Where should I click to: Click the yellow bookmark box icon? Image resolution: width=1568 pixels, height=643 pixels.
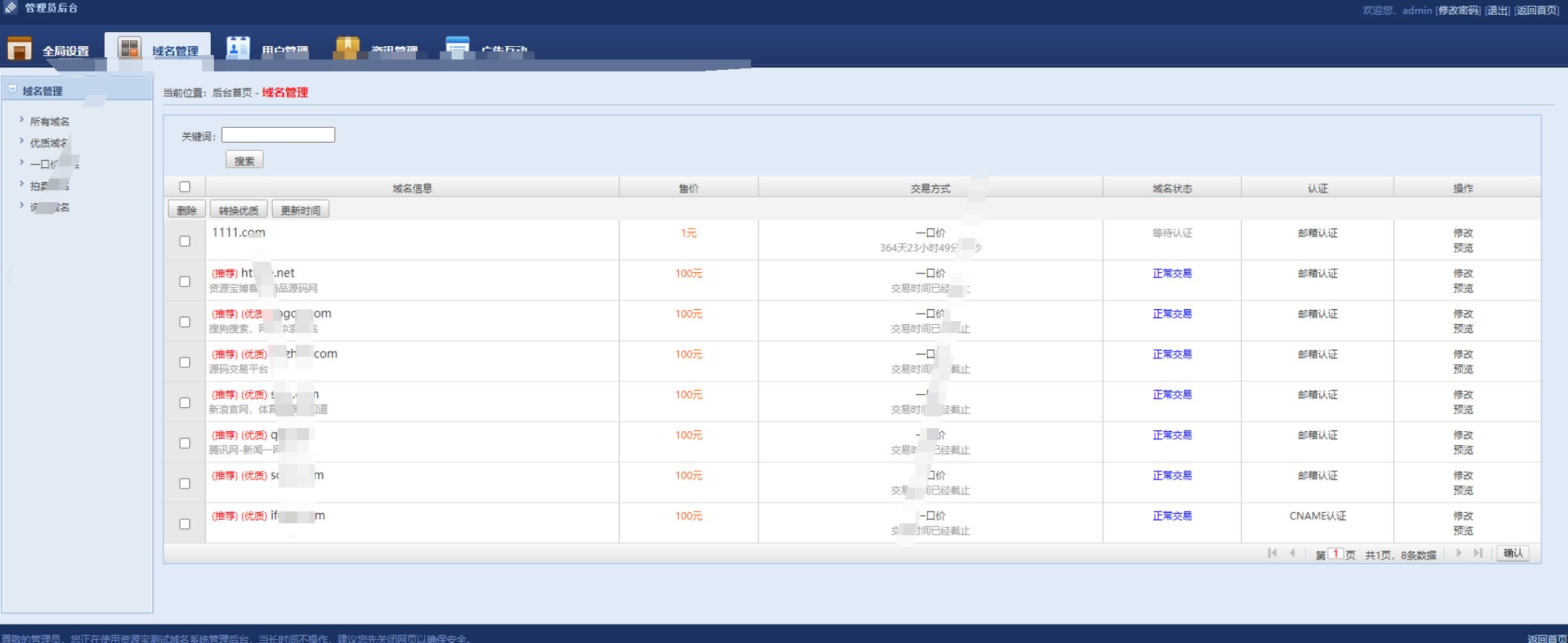(347, 47)
